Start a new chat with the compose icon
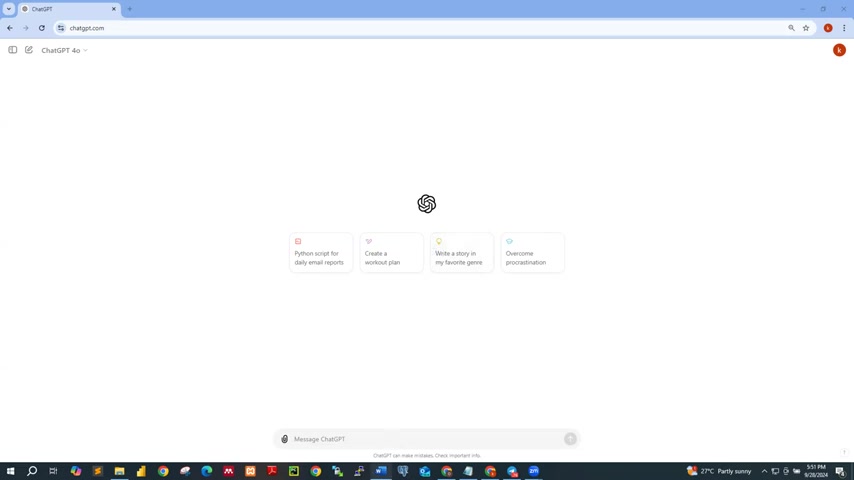Image resolution: width=854 pixels, height=480 pixels. (x=29, y=50)
